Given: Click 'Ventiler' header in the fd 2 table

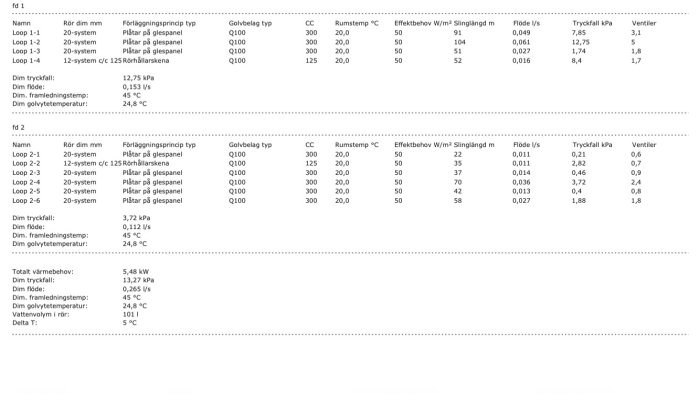Looking at the screenshot, I should pos(644,145).
